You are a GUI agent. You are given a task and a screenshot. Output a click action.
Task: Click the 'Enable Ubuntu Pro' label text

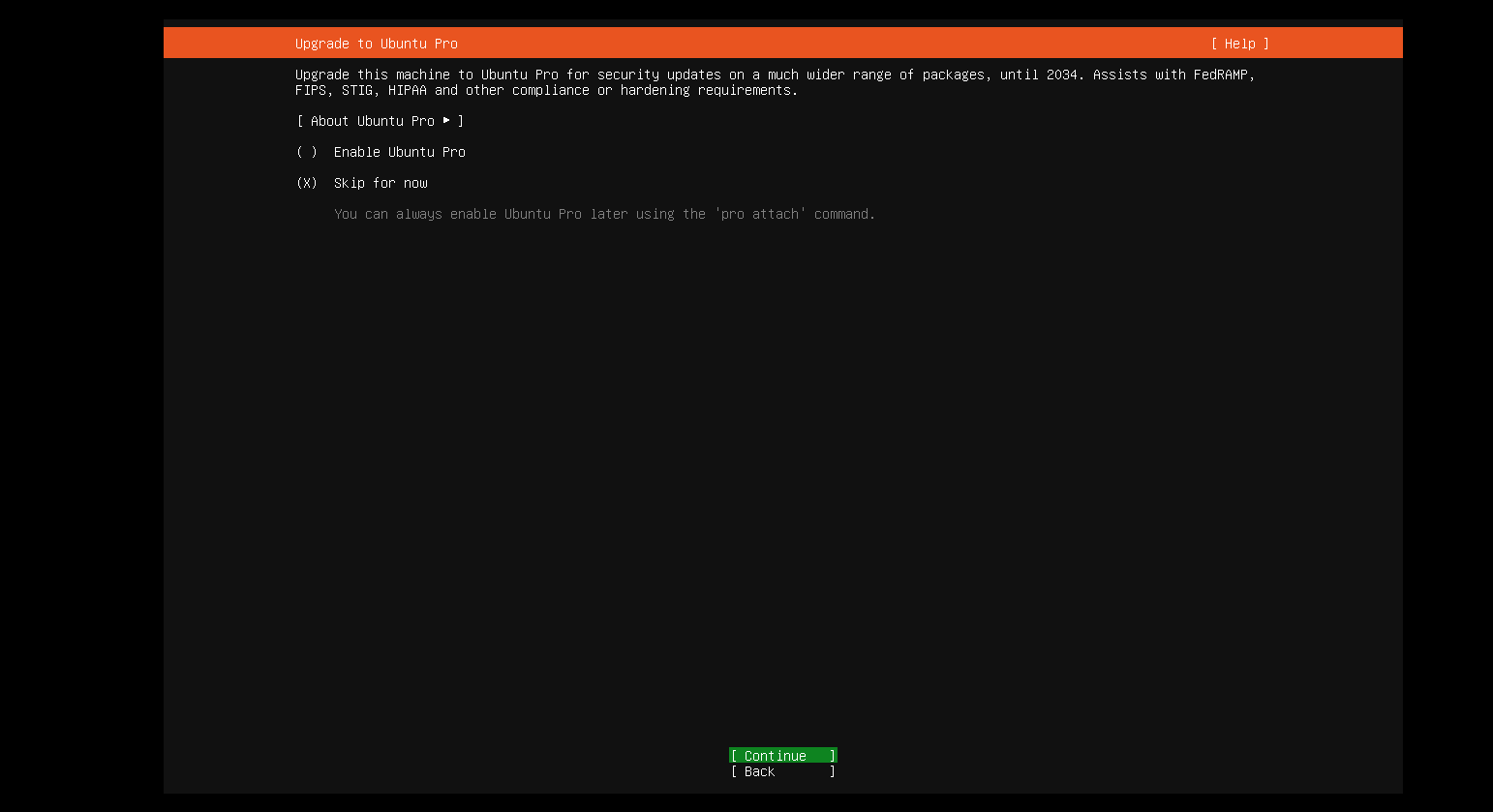[399, 152]
